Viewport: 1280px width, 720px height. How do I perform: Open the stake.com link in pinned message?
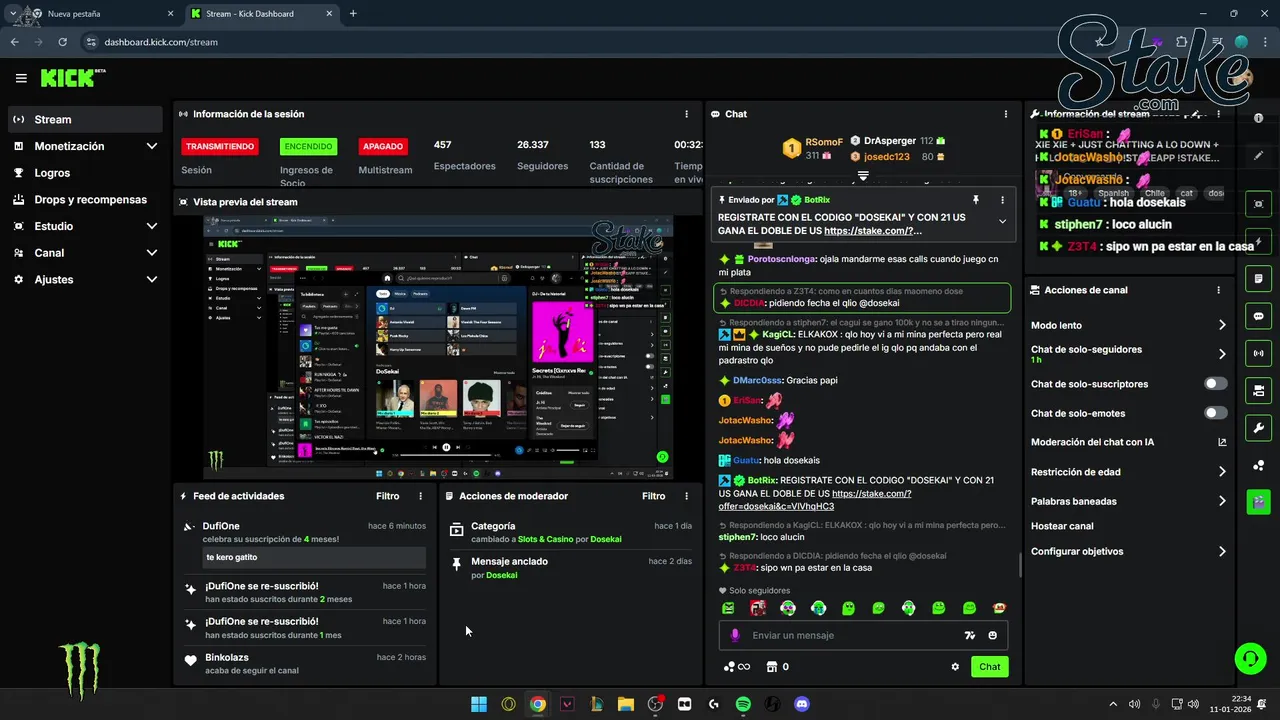pos(867,231)
